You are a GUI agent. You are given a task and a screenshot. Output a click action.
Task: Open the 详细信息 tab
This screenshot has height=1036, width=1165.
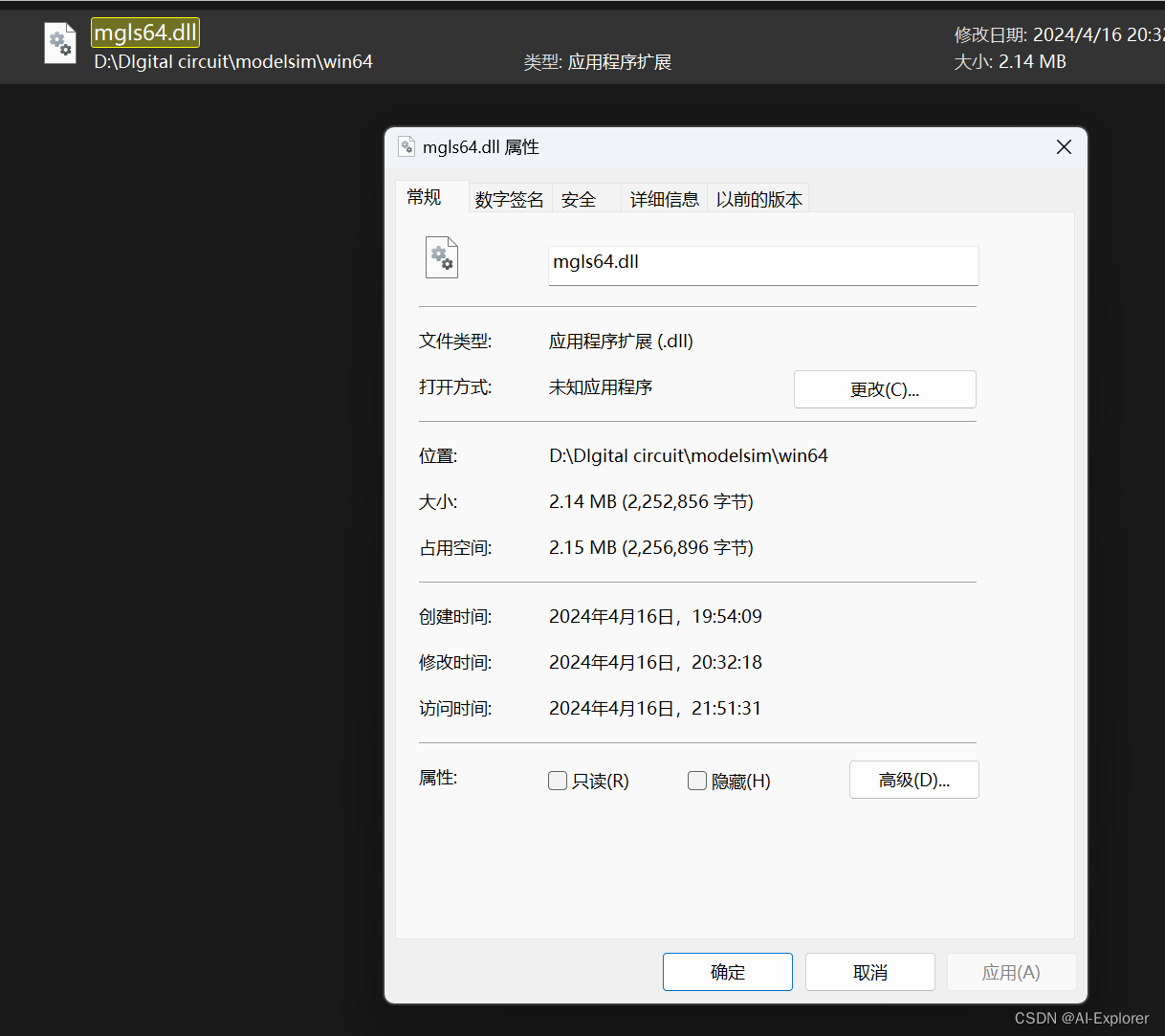coord(664,198)
